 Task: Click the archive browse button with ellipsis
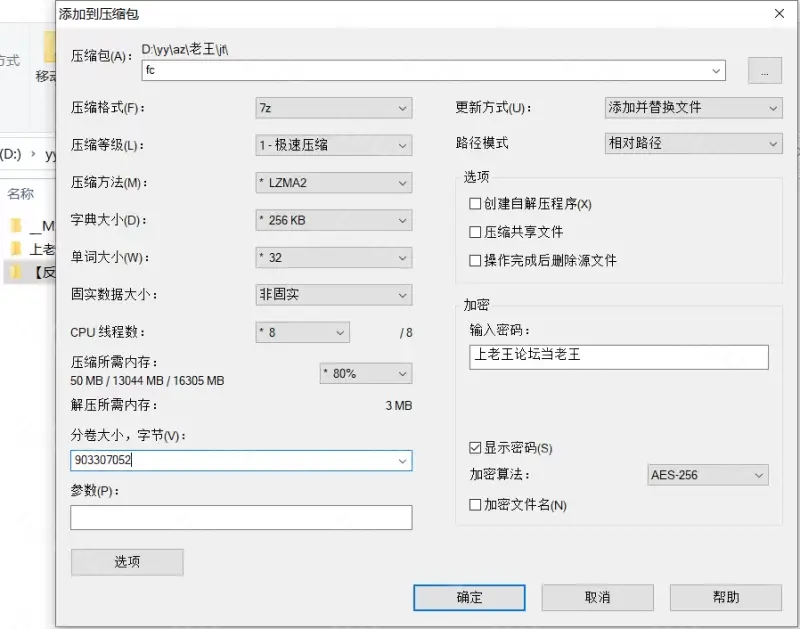tap(764, 70)
